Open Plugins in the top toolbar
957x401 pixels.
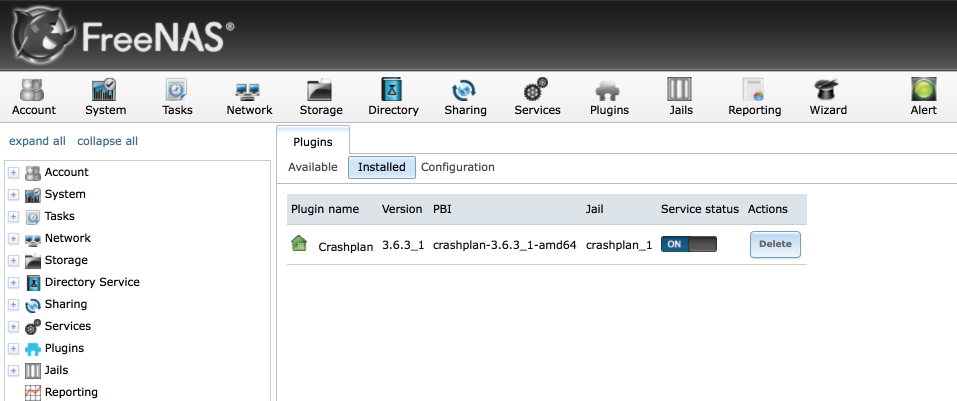pos(609,98)
